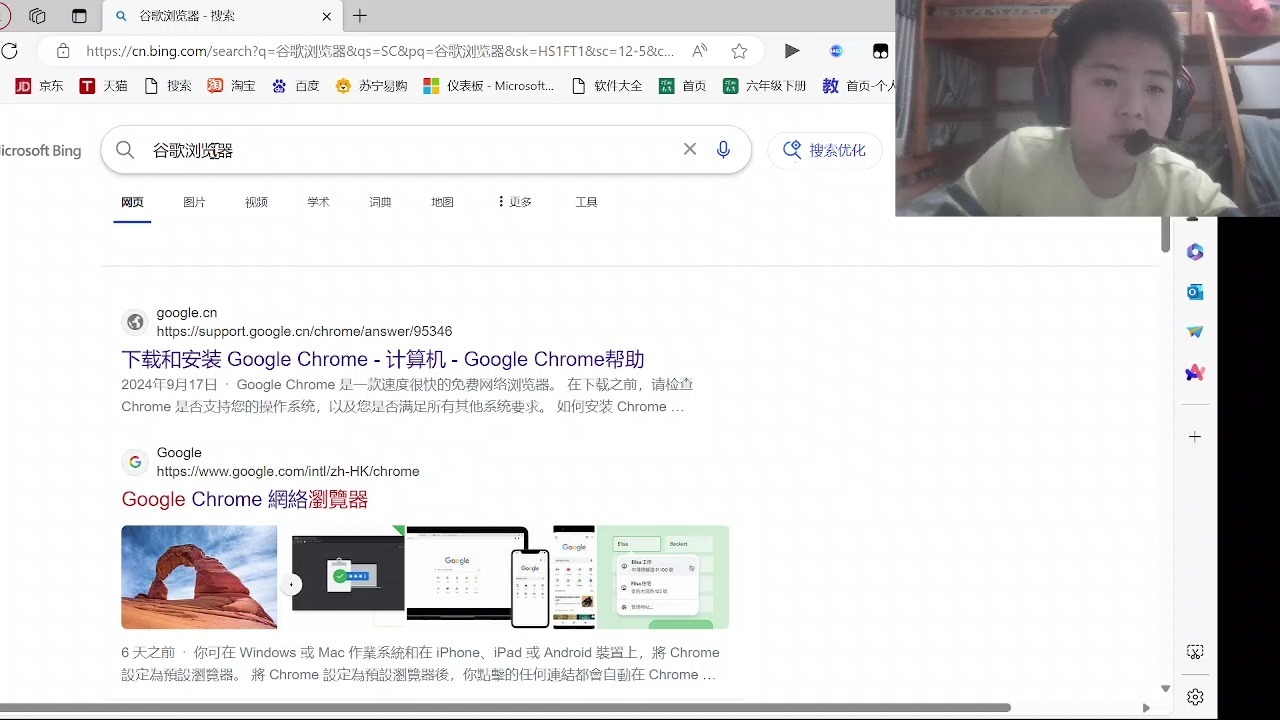The height and width of the screenshot is (720, 1280).
Task: Select the 网页 results tab
Action: coord(132,202)
